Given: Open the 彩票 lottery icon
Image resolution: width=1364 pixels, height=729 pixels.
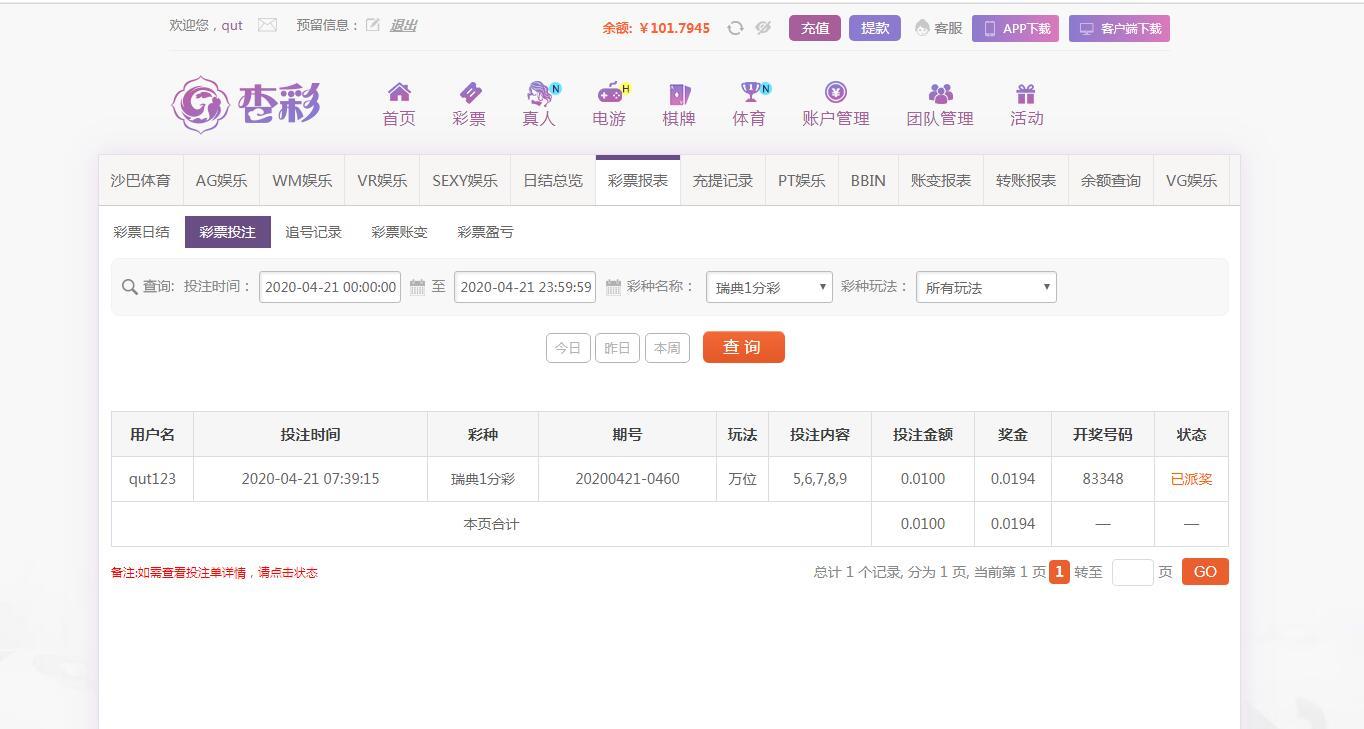Looking at the screenshot, I should (x=469, y=94).
